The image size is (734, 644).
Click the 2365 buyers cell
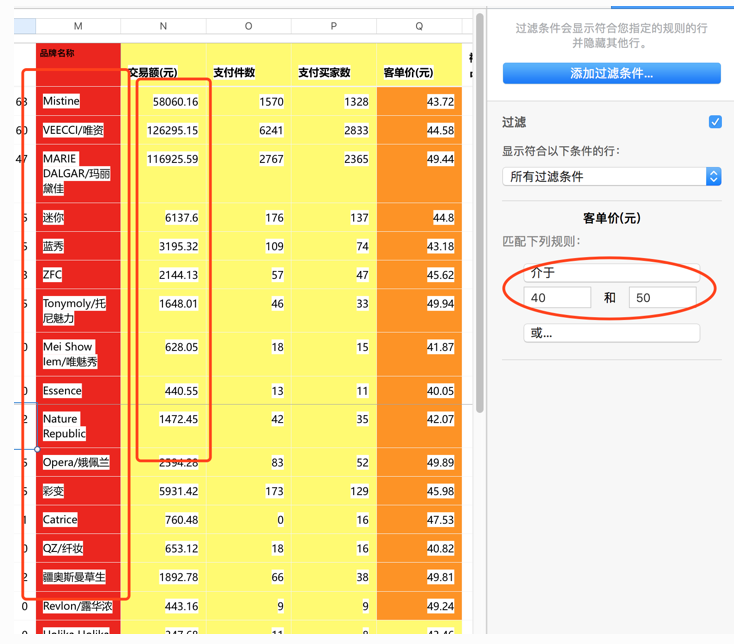tap(334, 174)
